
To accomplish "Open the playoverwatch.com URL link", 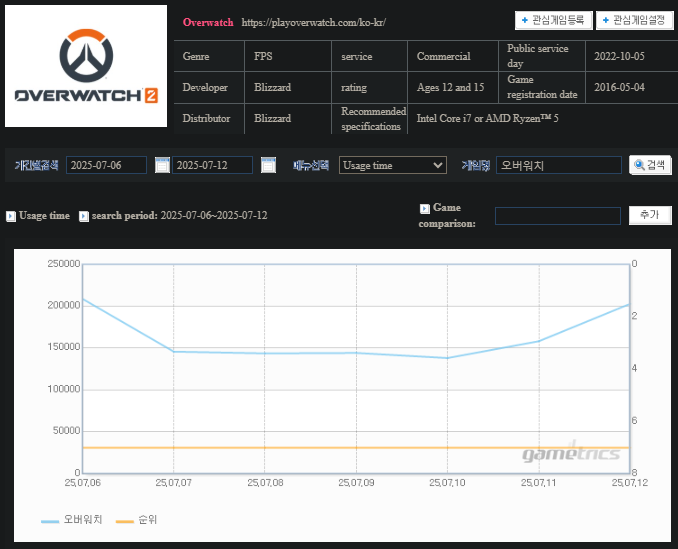I will pos(313,22).
